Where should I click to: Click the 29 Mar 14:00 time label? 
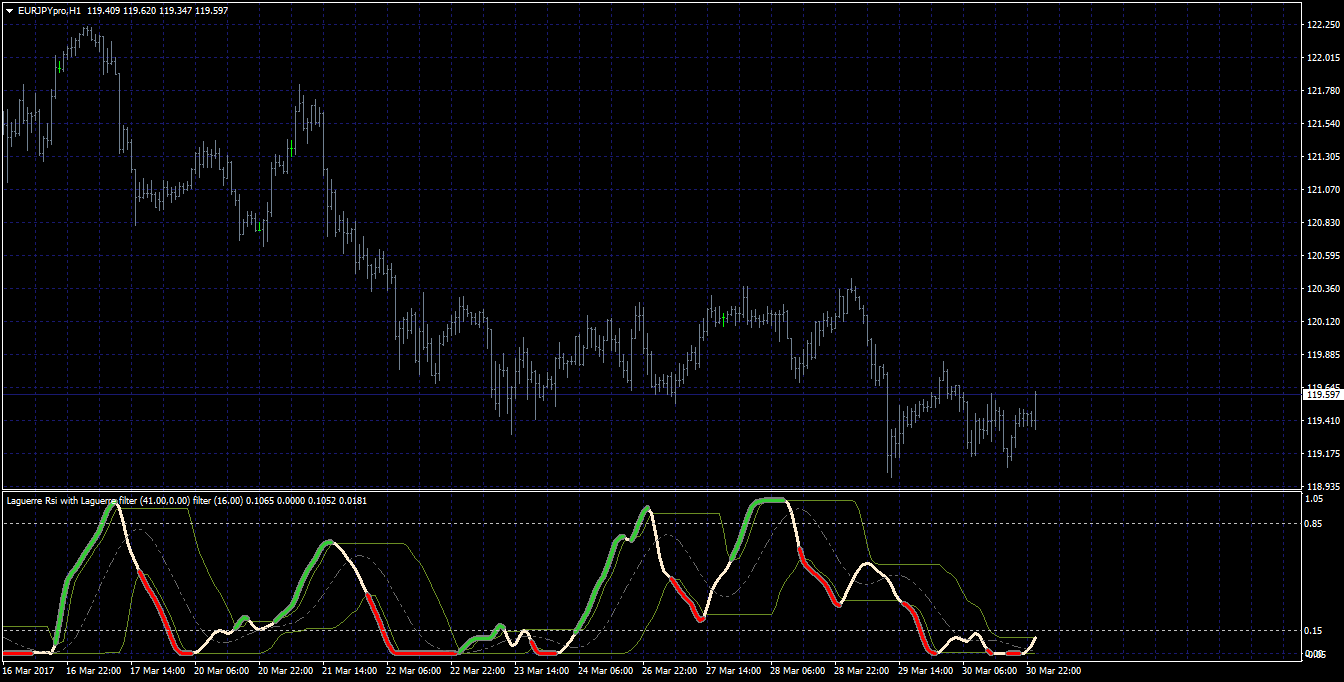coord(927,671)
